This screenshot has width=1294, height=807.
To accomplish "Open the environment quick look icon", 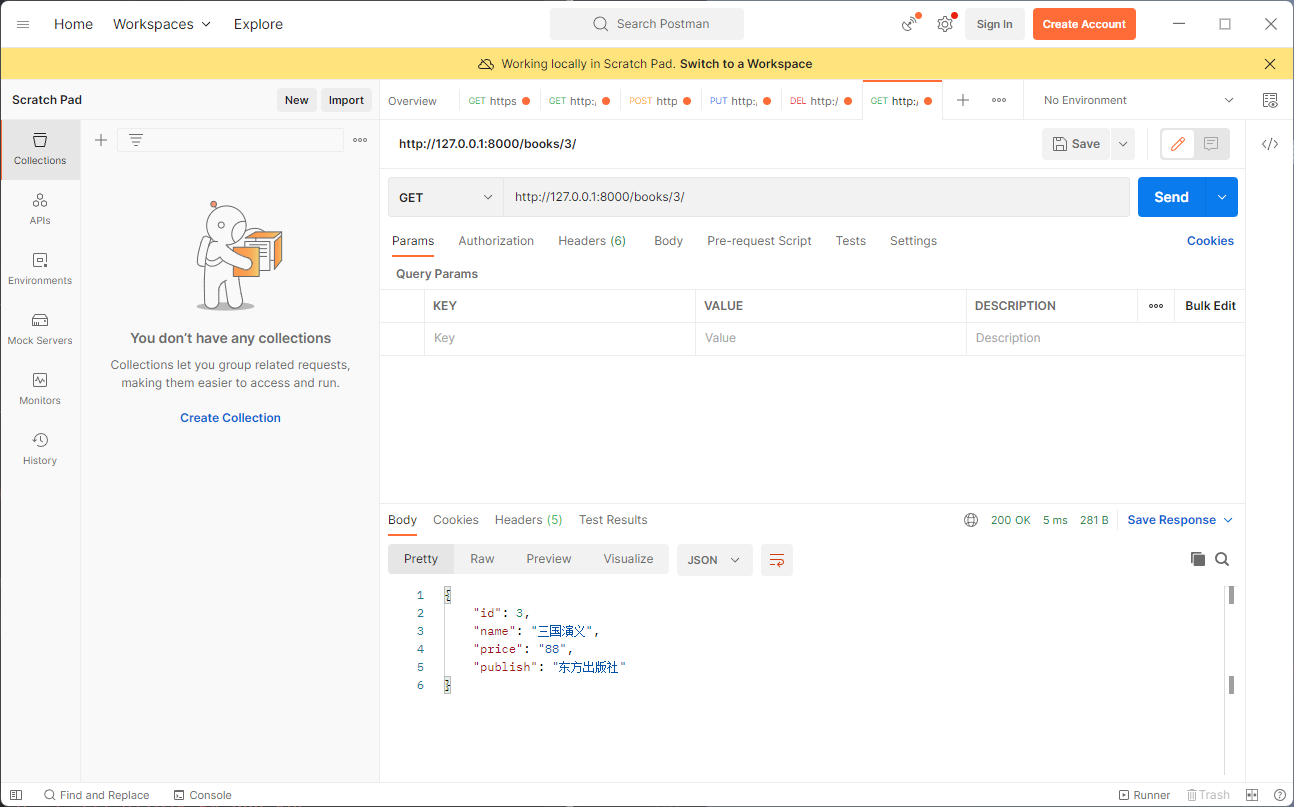I will [x=1270, y=100].
